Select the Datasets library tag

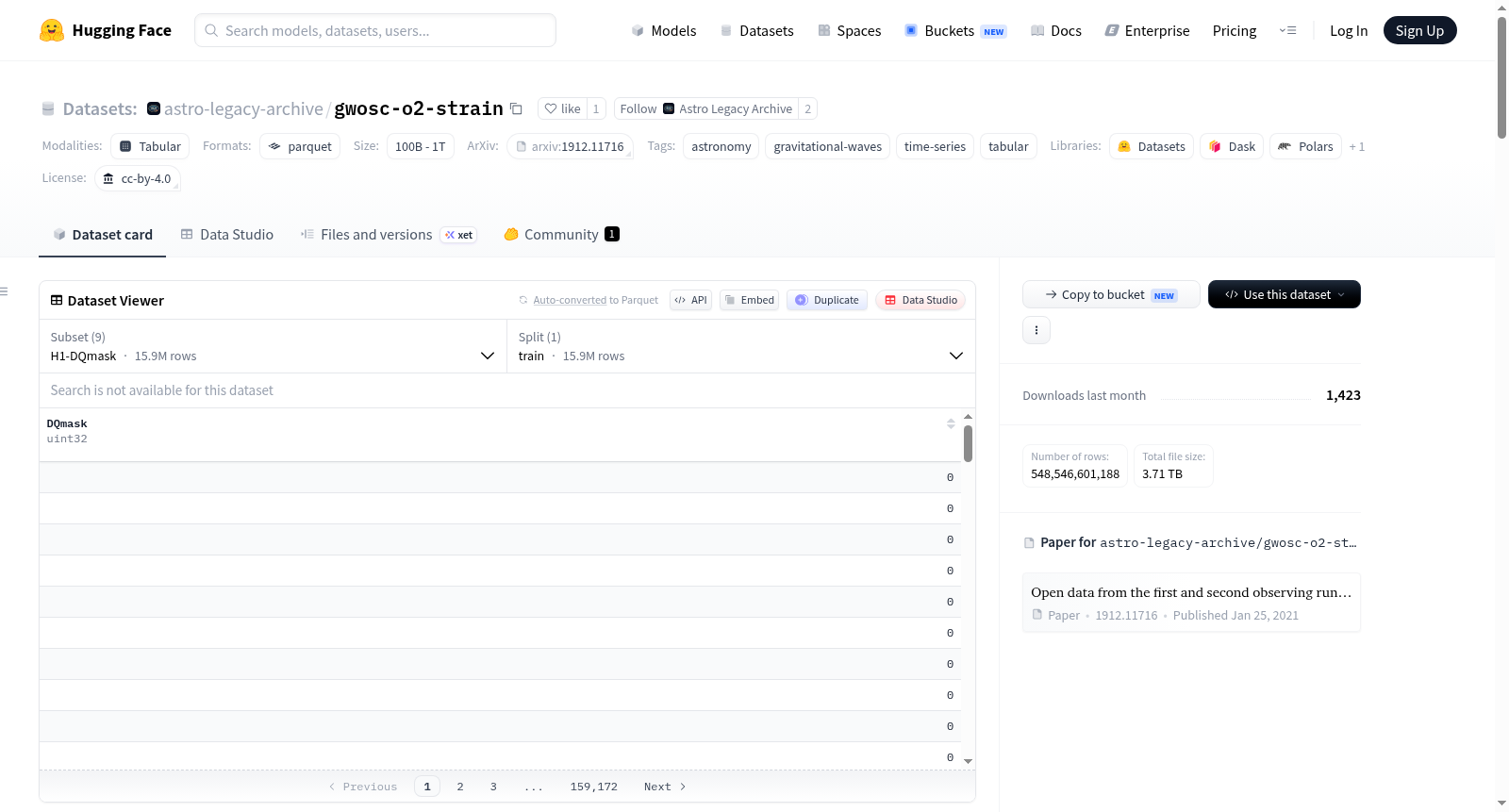point(1152,146)
